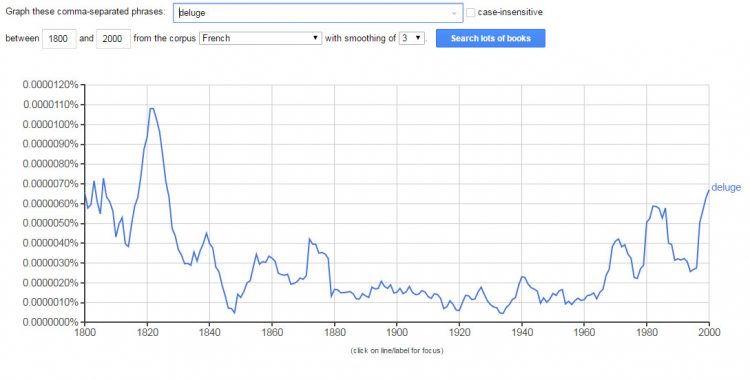The image size is (750, 380).
Task: Click the end year field showing 2000
Action: pos(113,39)
